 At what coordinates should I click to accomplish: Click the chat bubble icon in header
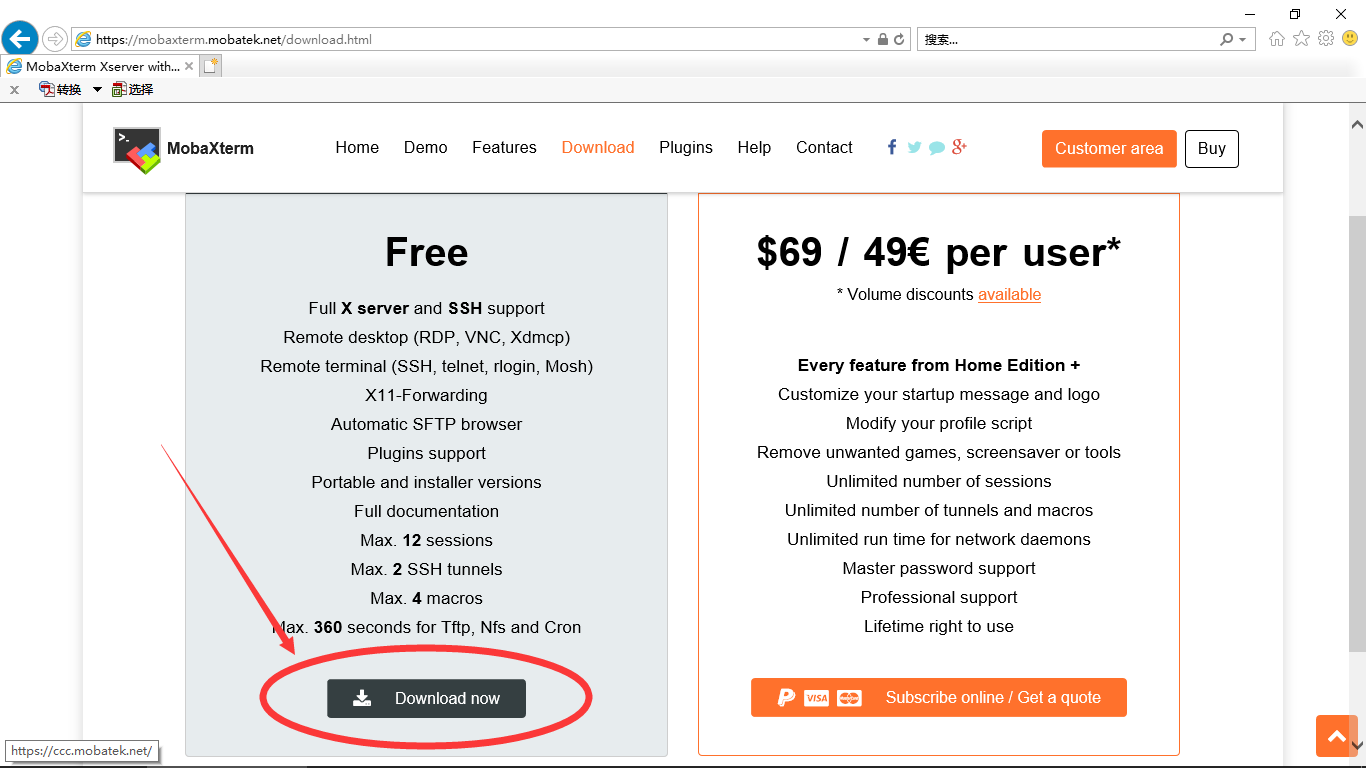[x=937, y=148]
